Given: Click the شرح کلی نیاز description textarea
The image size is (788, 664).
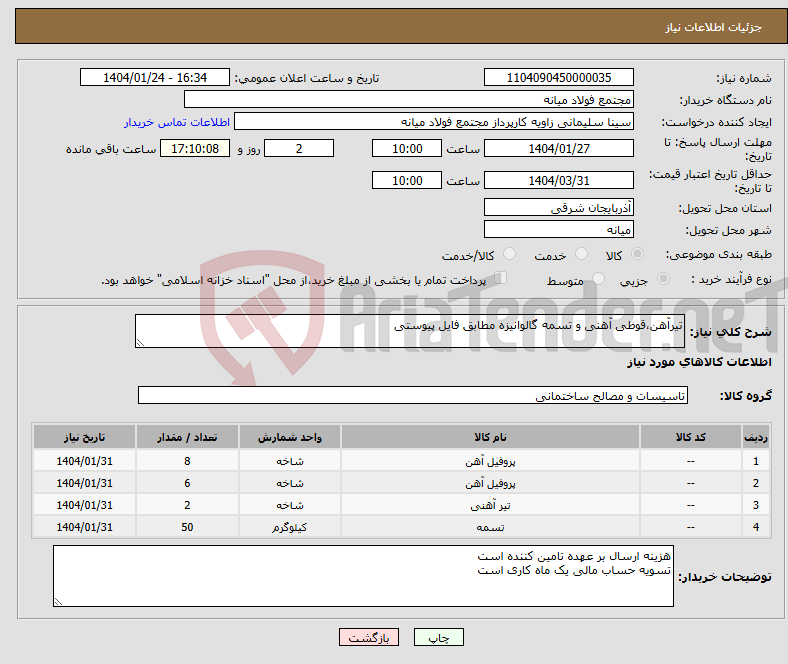Looking at the screenshot, I should pyautogui.click(x=410, y=331).
